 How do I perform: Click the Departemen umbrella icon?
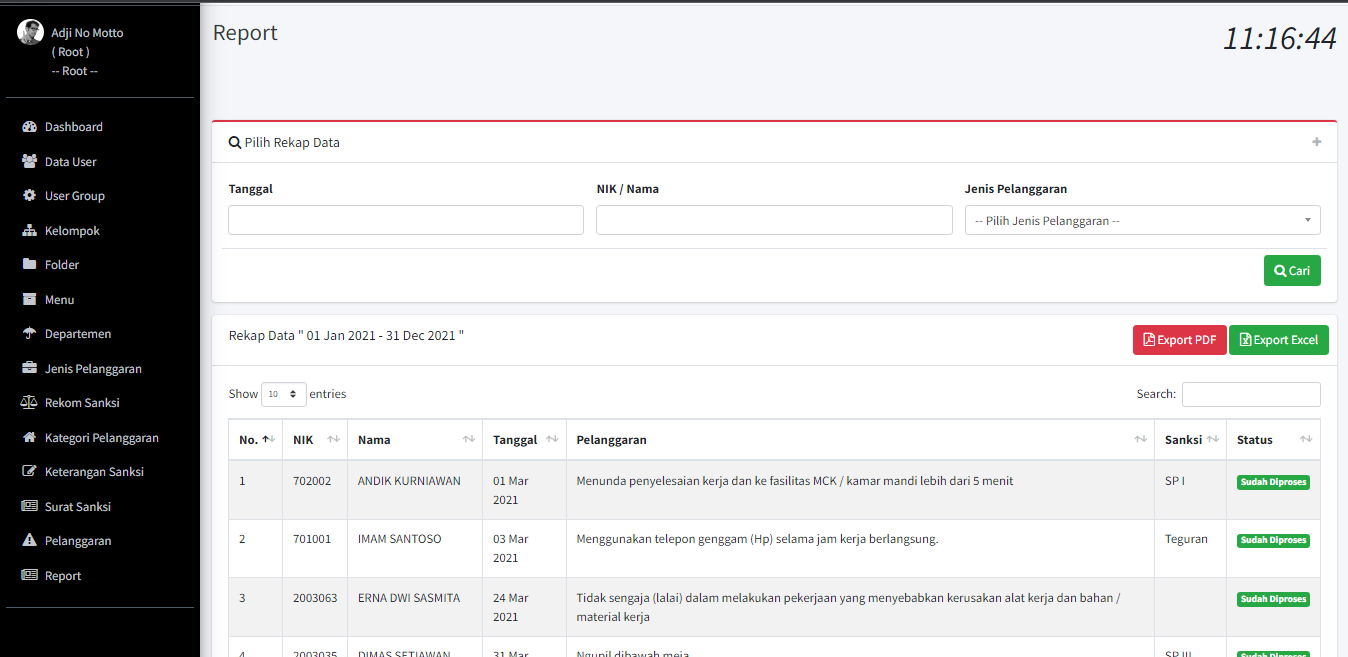(x=29, y=334)
